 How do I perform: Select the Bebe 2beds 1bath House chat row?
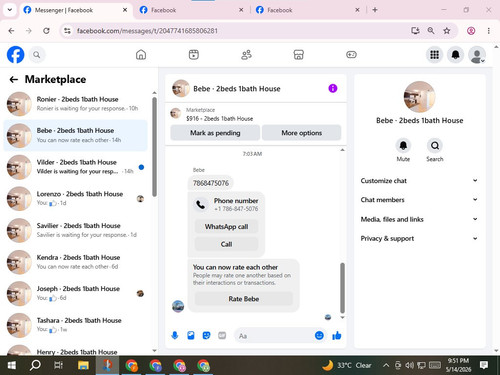76,135
